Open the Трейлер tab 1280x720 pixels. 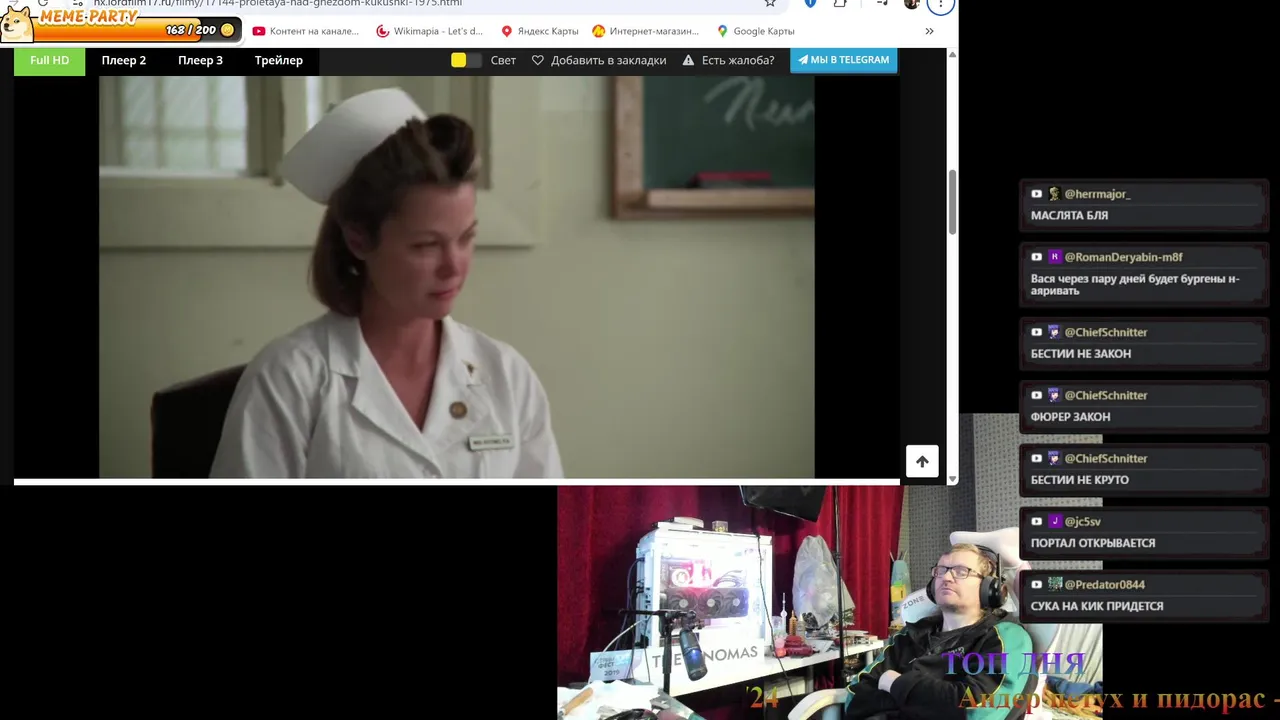click(279, 60)
